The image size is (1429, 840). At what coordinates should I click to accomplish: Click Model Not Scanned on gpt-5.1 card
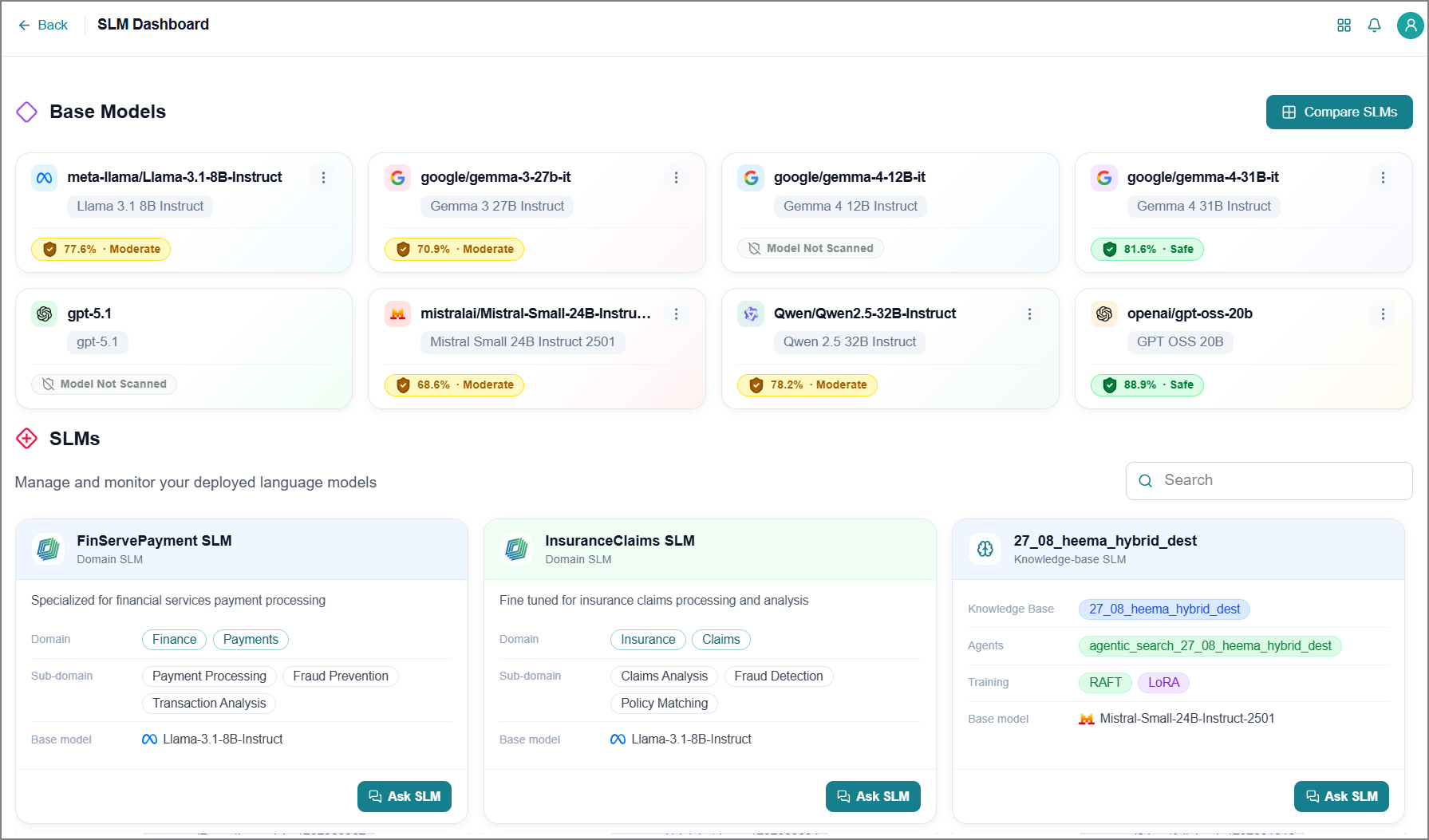point(105,385)
